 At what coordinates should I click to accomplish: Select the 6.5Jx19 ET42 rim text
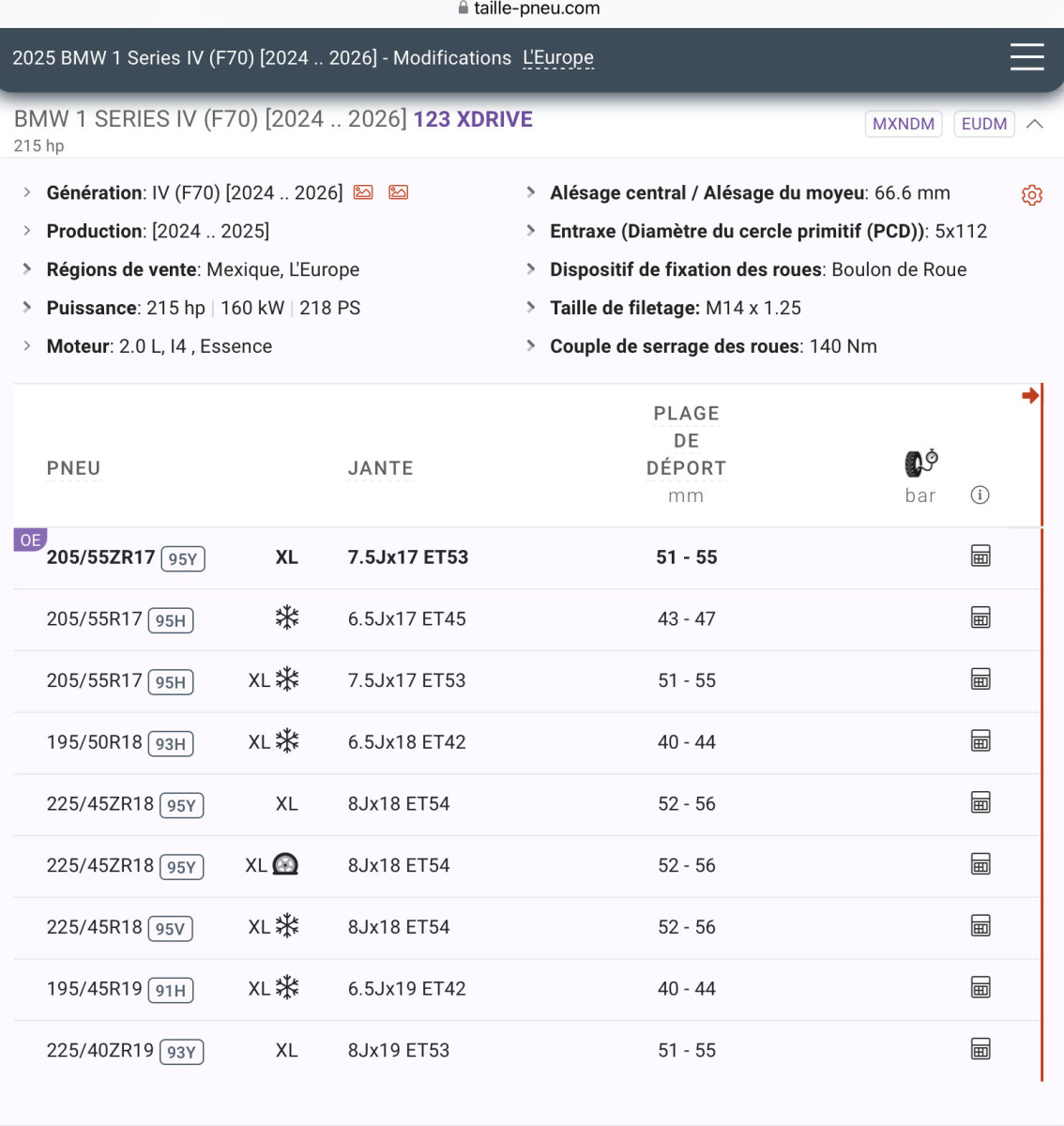407,989
